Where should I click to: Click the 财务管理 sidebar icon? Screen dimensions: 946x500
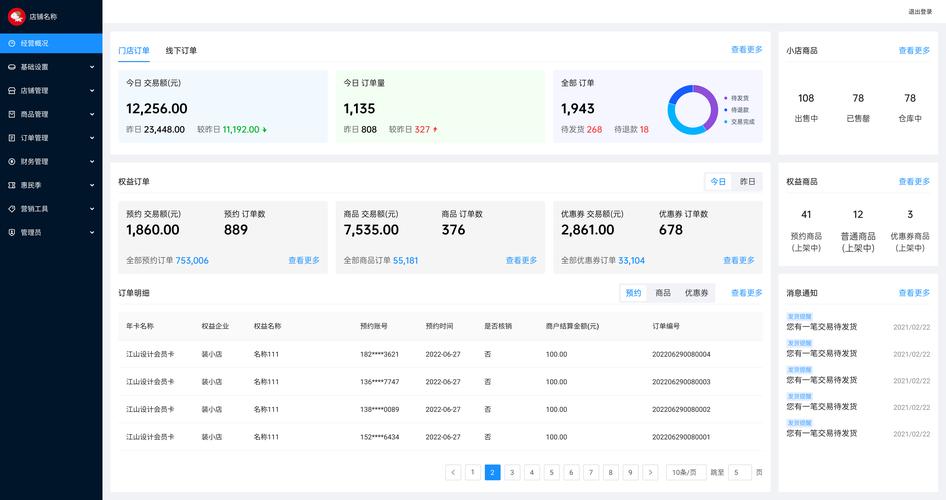coord(12,161)
